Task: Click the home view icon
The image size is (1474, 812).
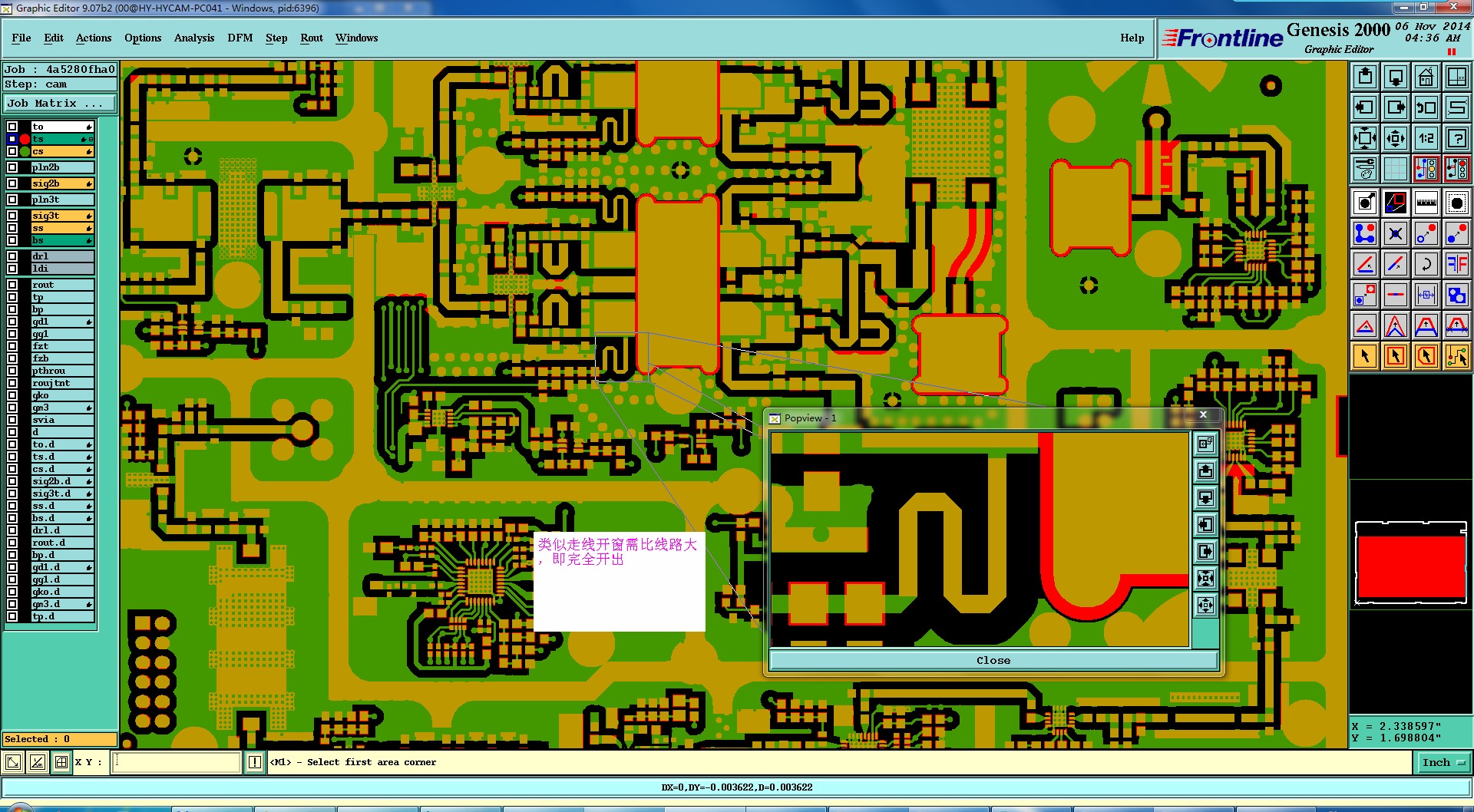Action: (1426, 77)
